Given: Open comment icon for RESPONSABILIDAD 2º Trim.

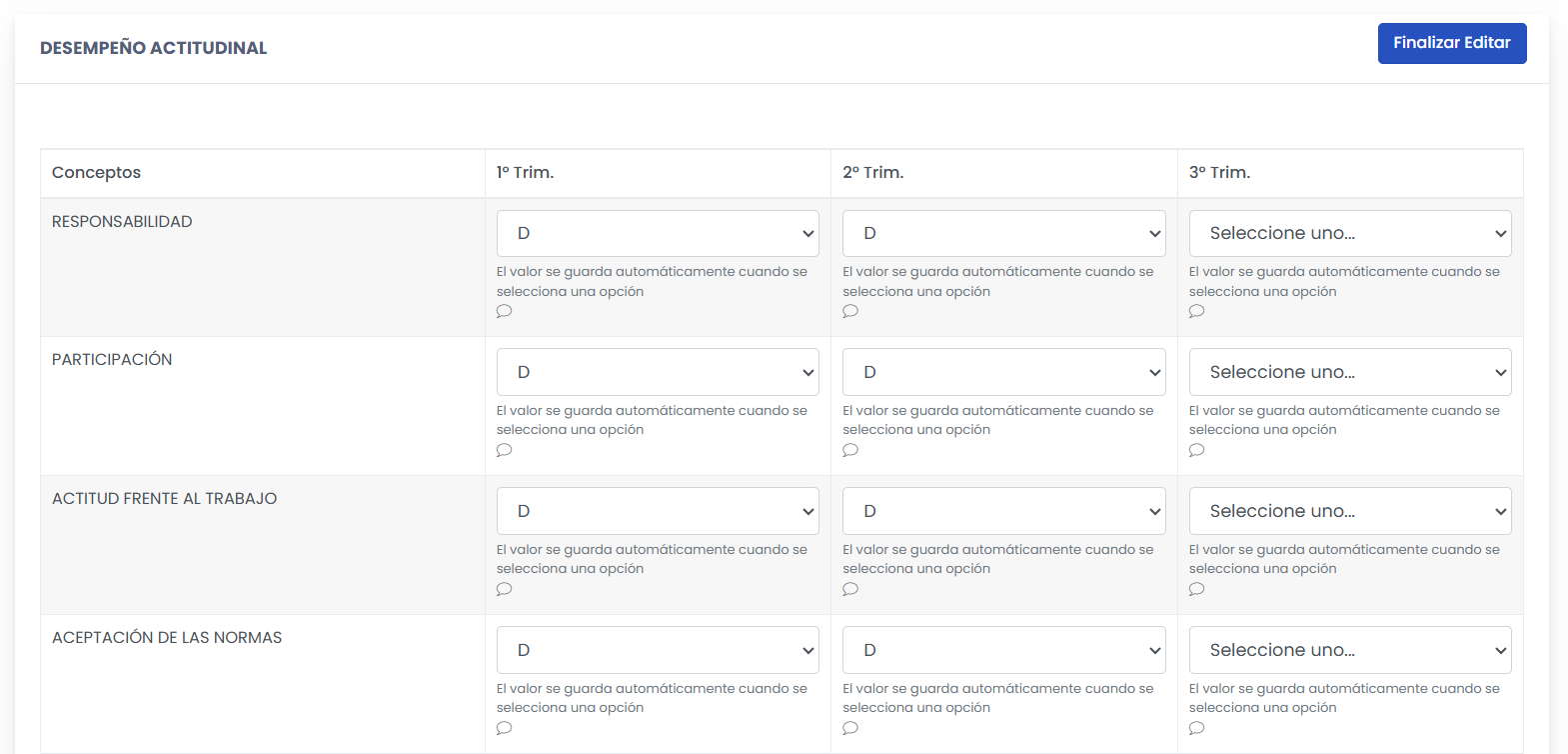Looking at the screenshot, I should [x=850, y=311].
